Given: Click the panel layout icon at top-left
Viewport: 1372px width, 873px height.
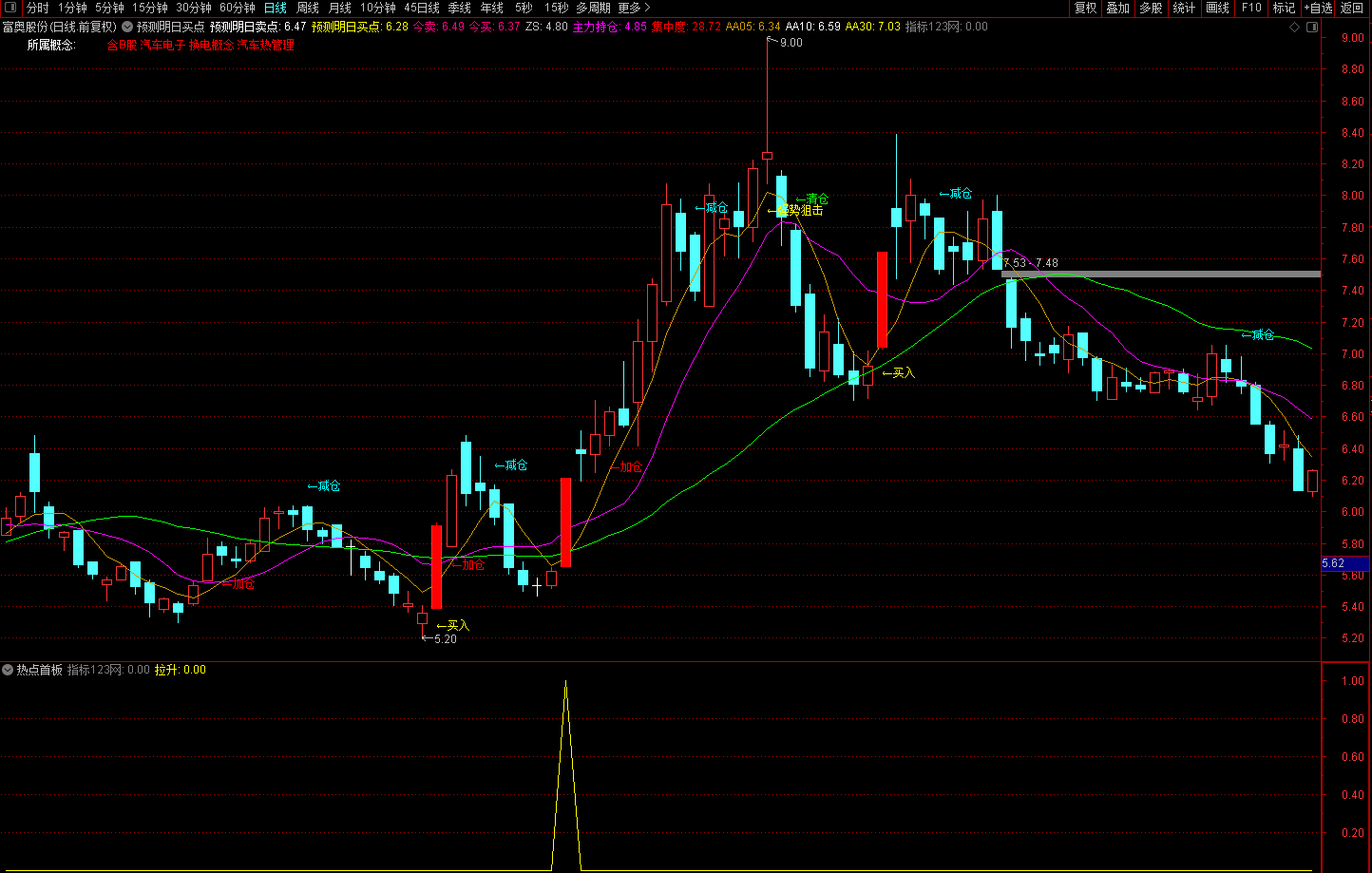Looking at the screenshot, I should coord(10,8).
